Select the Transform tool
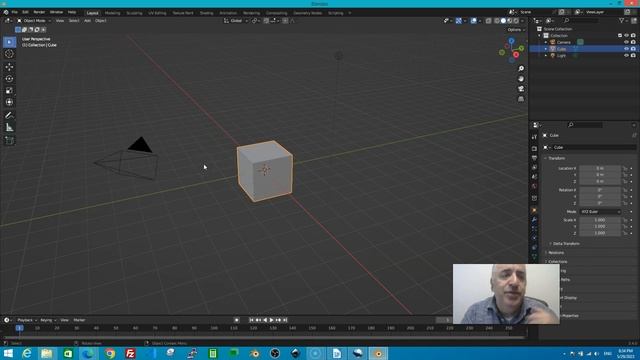The height and width of the screenshot is (360, 640). click(x=9, y=102)
